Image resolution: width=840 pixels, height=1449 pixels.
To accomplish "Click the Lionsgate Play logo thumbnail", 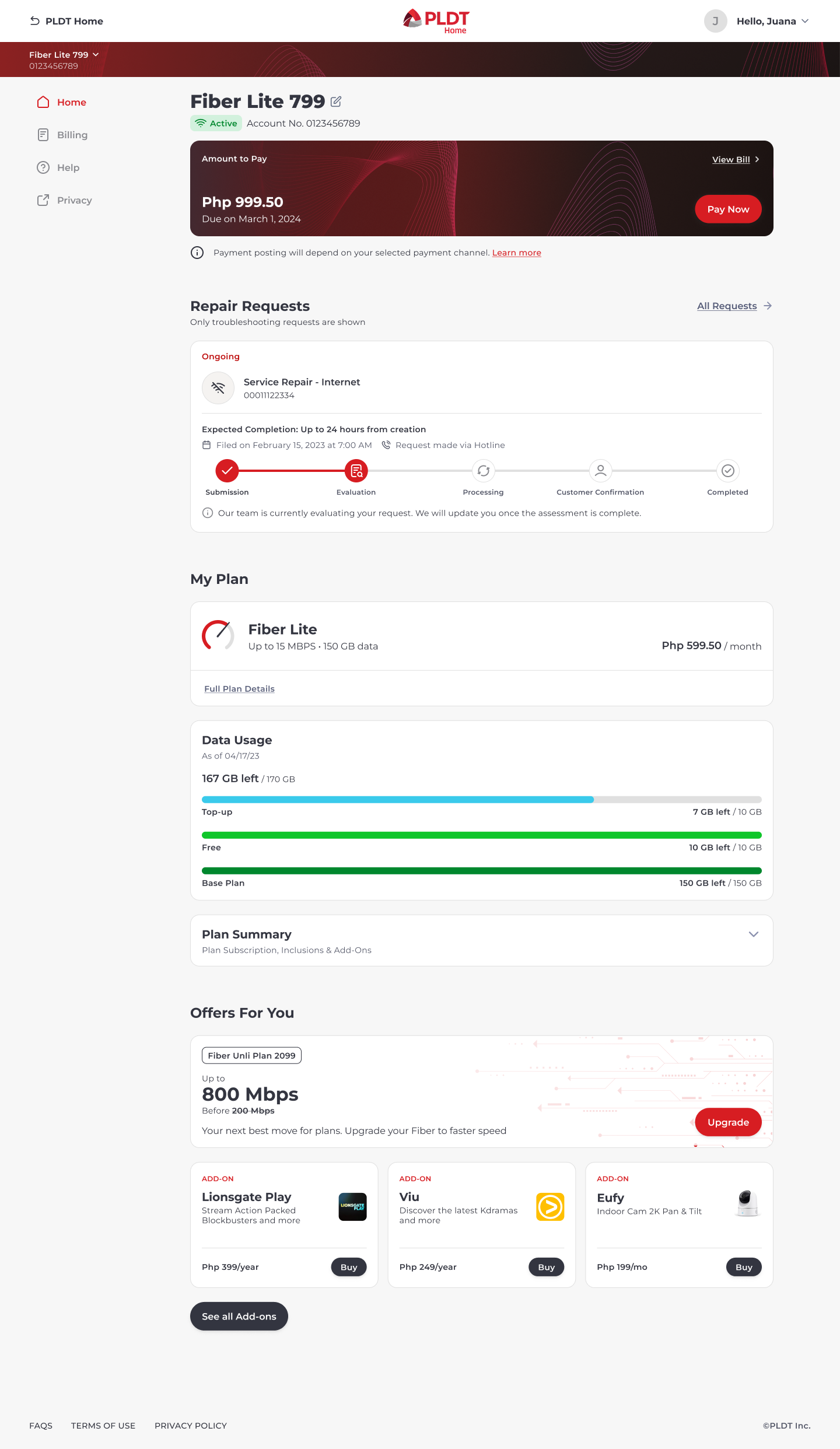I will point(353,1207).
